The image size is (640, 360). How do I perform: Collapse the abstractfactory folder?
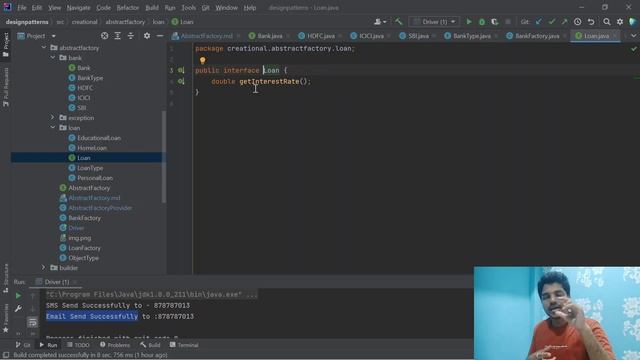point(44,48)
